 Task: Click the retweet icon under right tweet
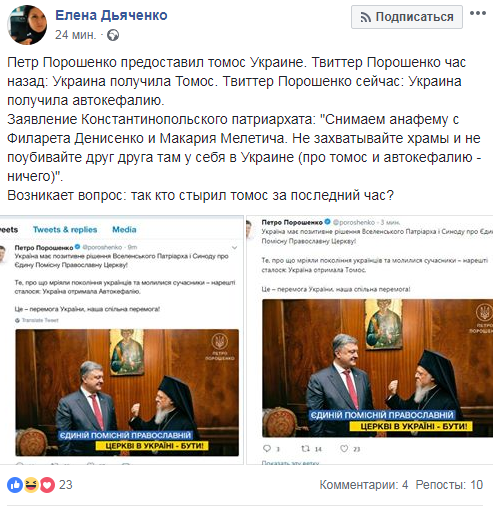(x=305, y=448)
